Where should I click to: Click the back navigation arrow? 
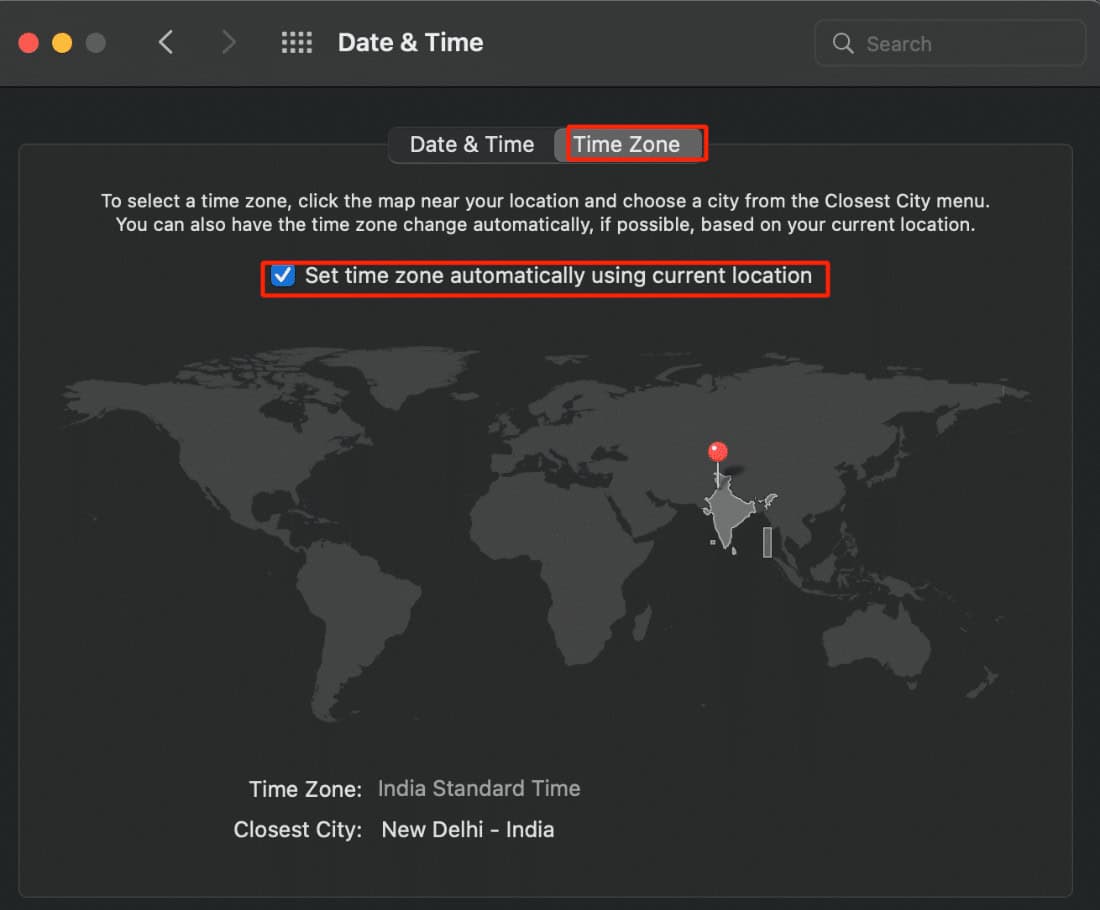point(166,42)
